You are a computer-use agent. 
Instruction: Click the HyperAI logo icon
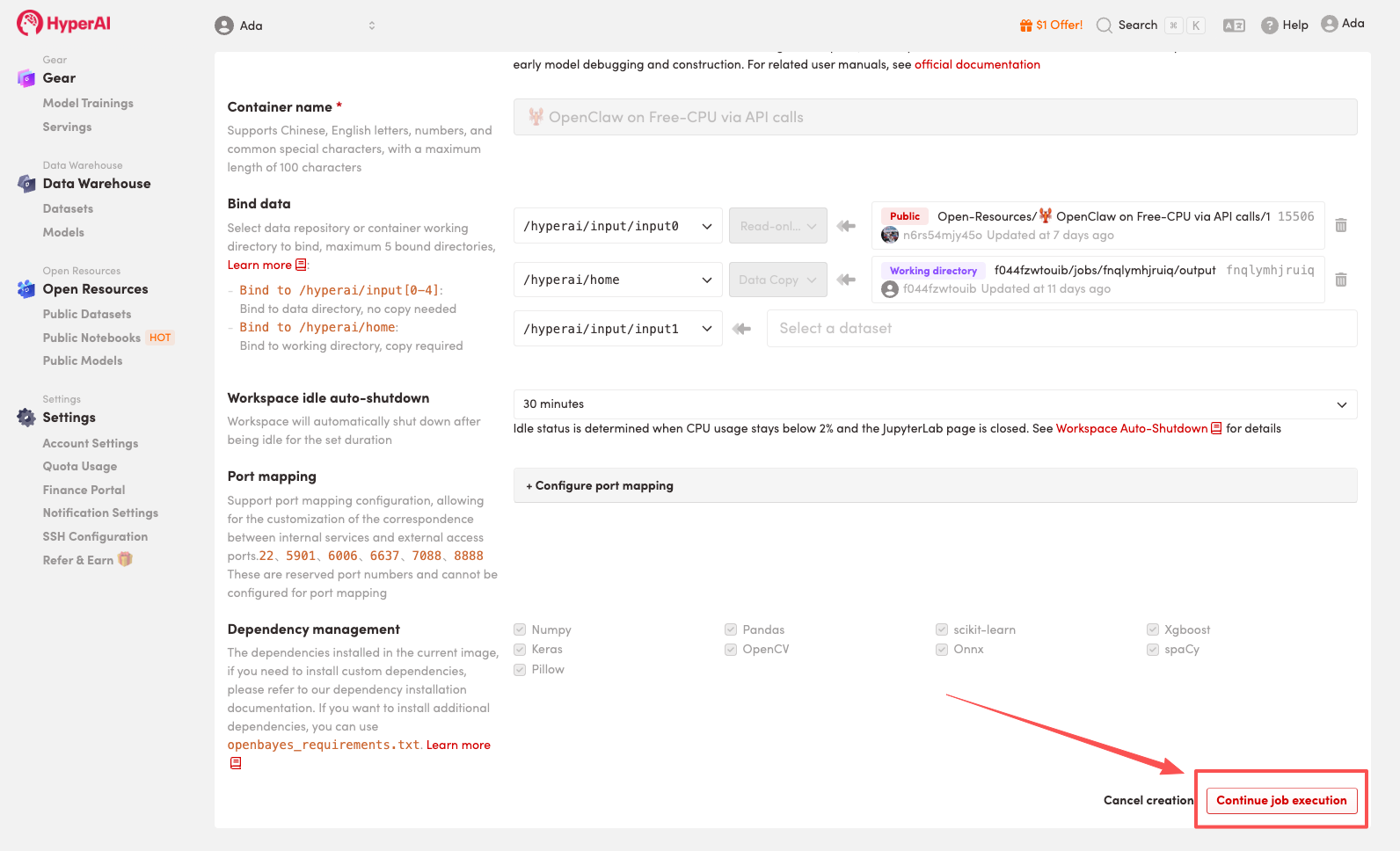tap(29, 23)
